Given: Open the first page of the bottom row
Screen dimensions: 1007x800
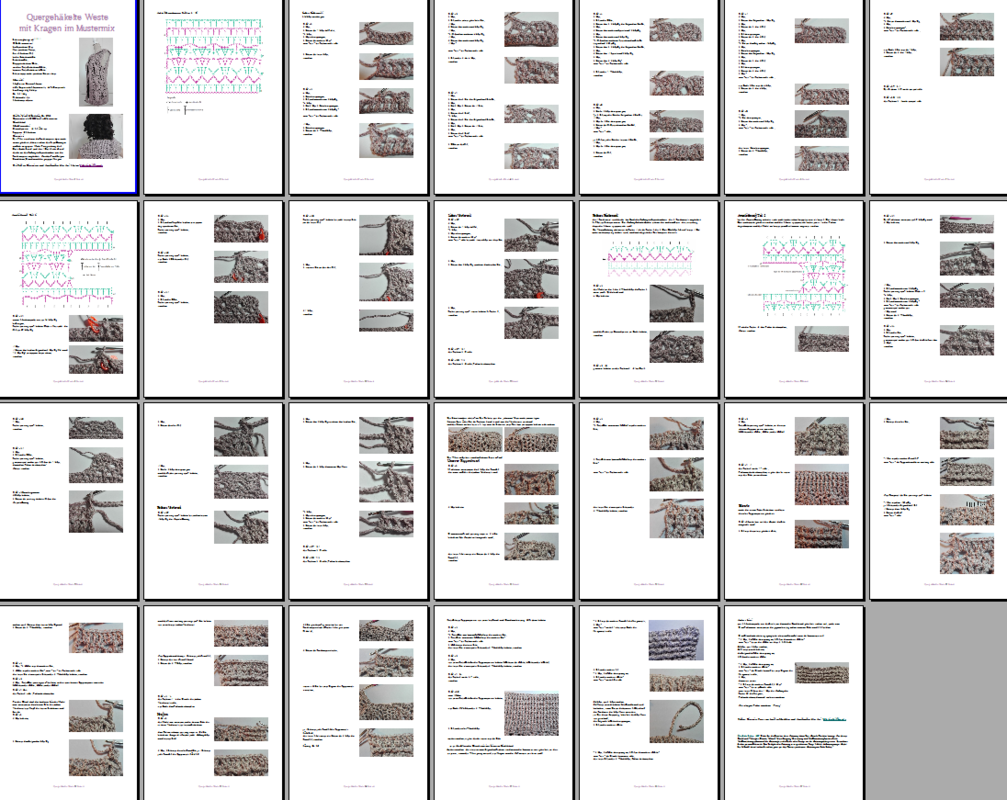Looking at the screenshot, I should coord(68,701).
